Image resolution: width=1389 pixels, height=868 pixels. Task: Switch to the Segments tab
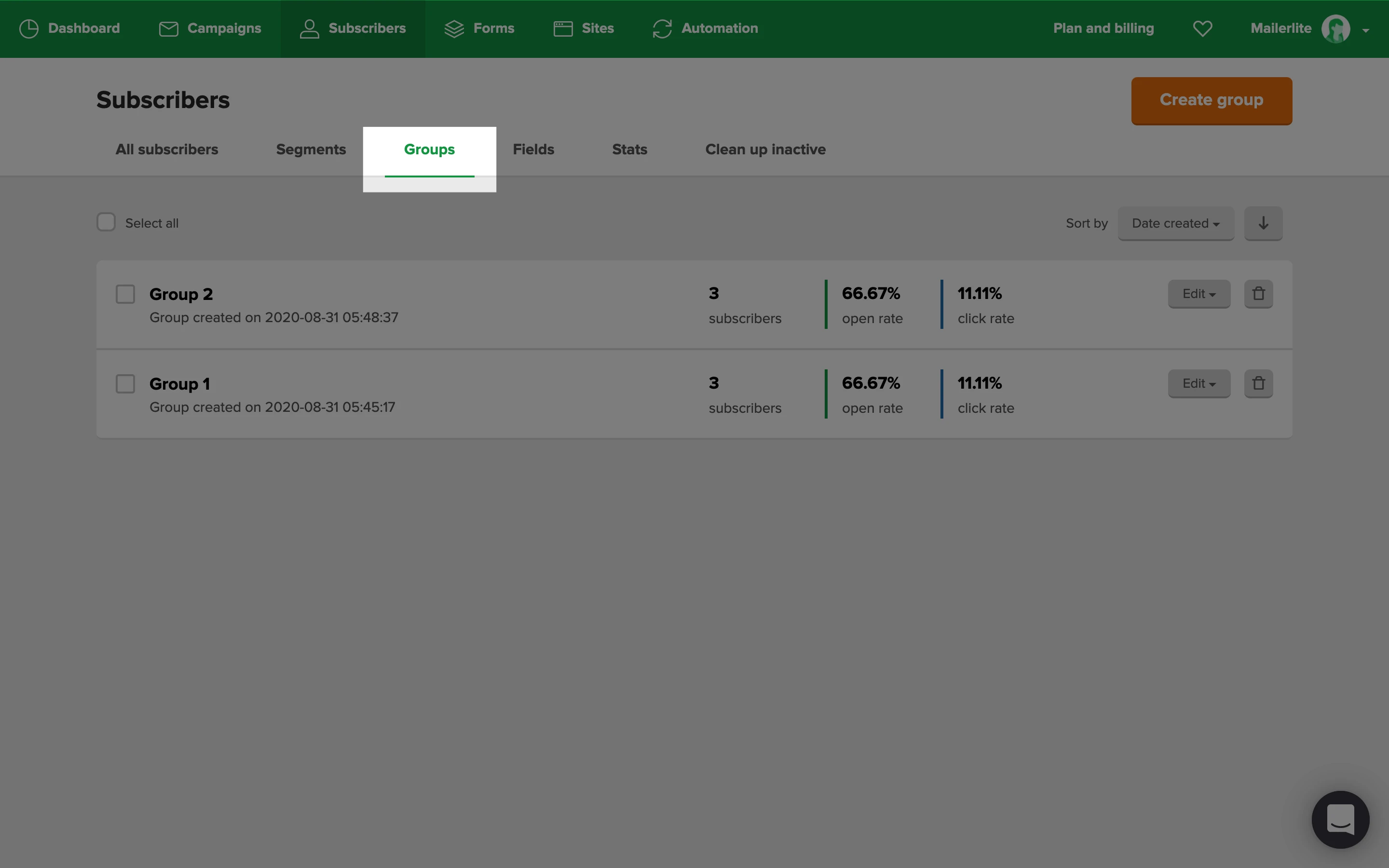(x=311, y=149)
